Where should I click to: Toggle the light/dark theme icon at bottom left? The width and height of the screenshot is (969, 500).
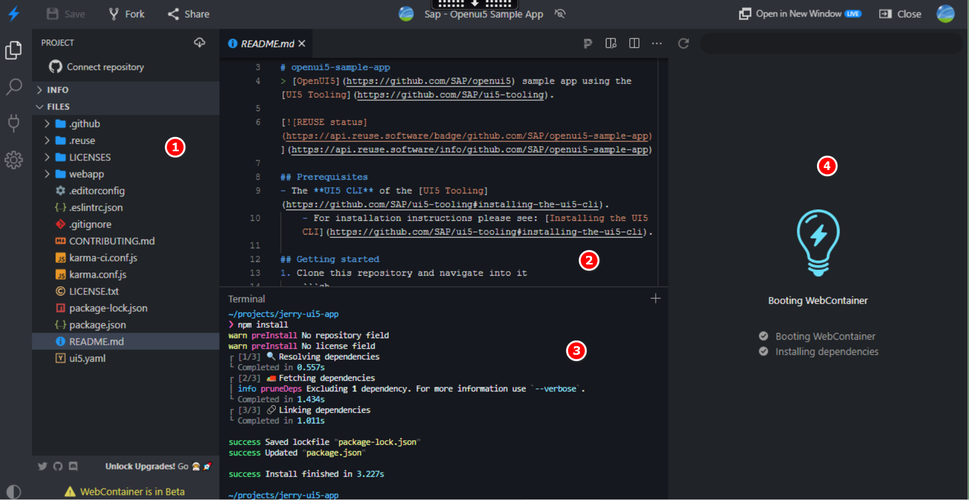tap(13, 491)
